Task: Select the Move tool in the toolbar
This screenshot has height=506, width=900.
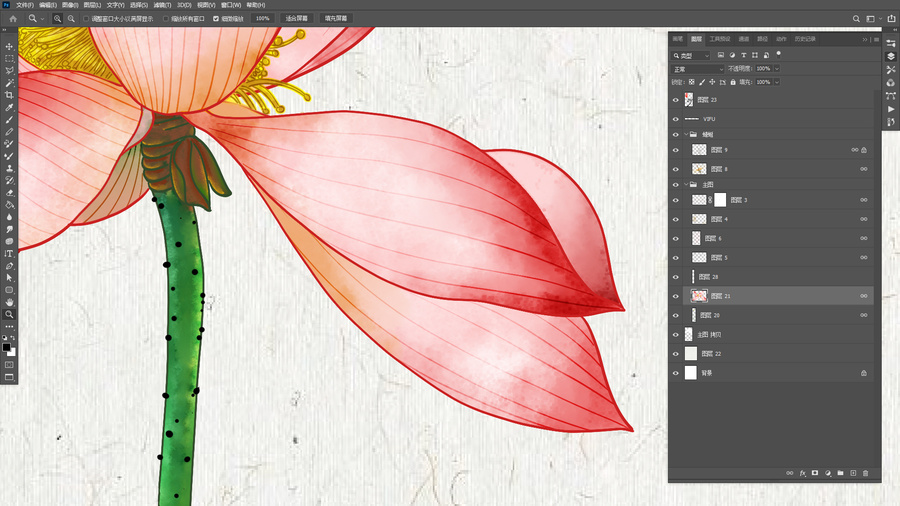Action: [x=9, y=46]
